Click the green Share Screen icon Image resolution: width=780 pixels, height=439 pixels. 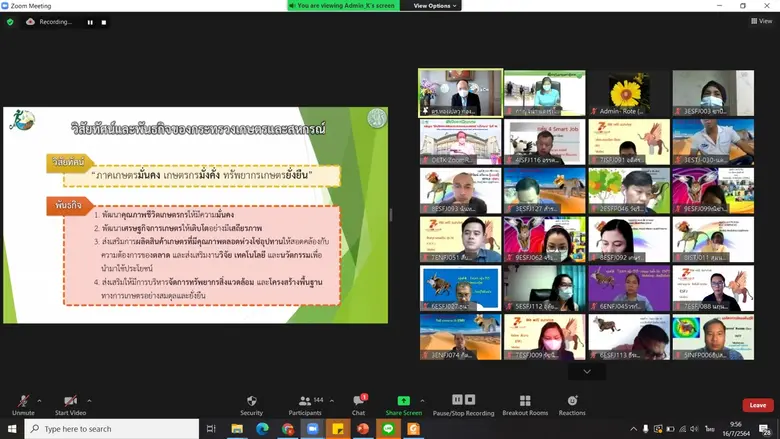click(403, 401)
